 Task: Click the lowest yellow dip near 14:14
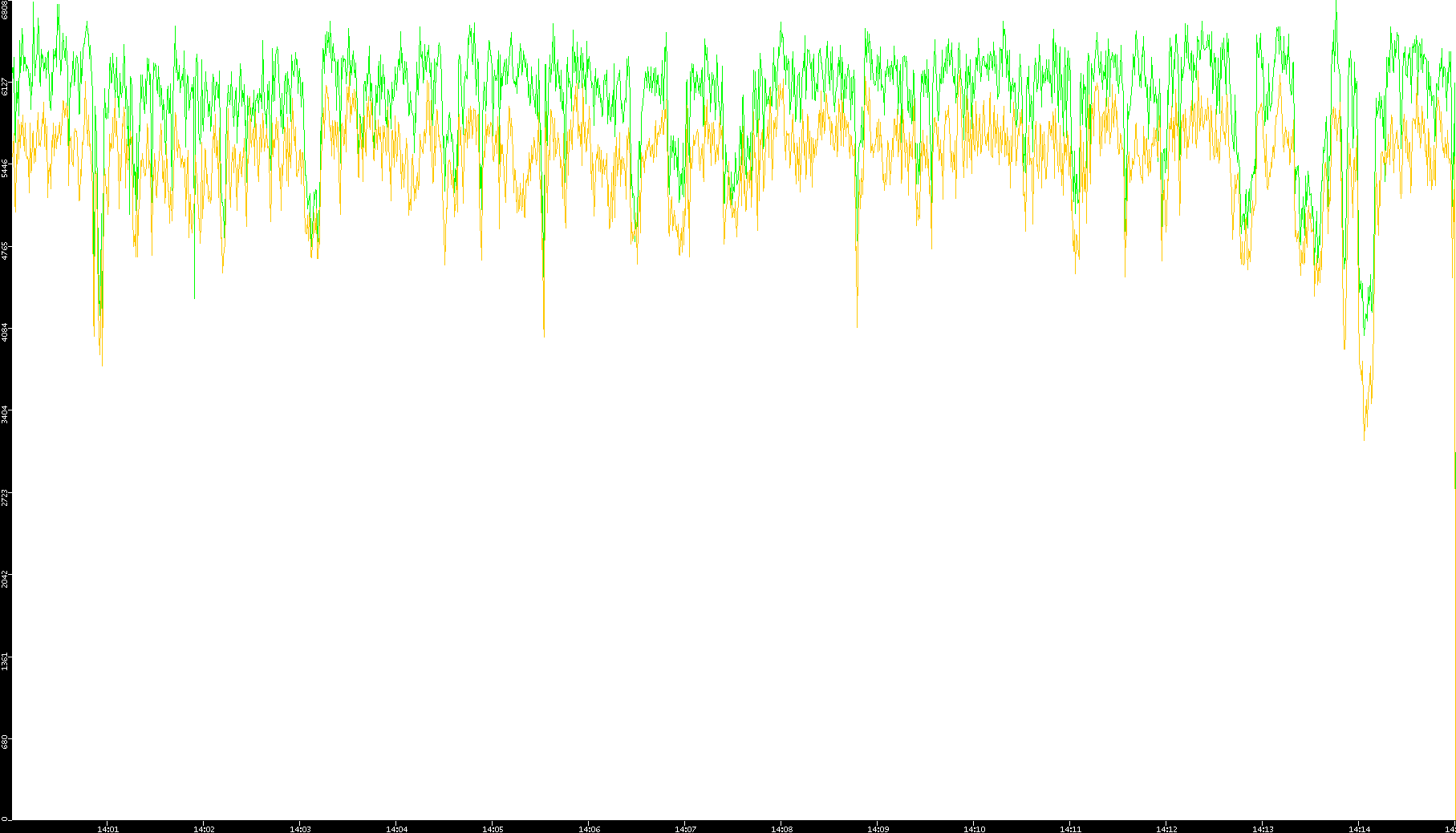click(1364, 439)
